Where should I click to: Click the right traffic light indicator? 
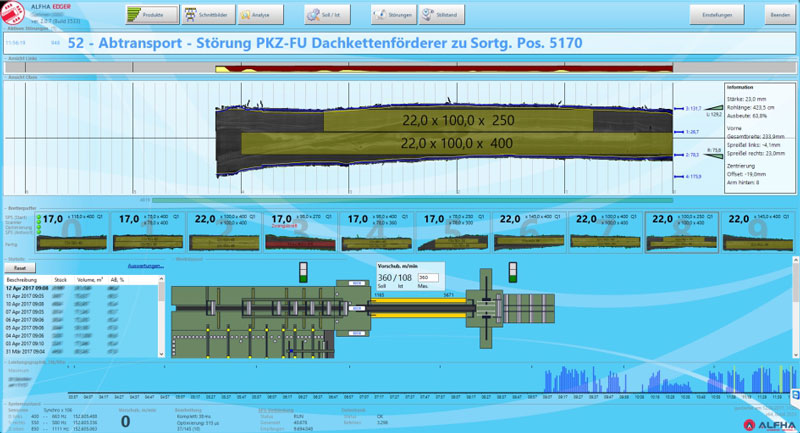(x=515, y=272)
